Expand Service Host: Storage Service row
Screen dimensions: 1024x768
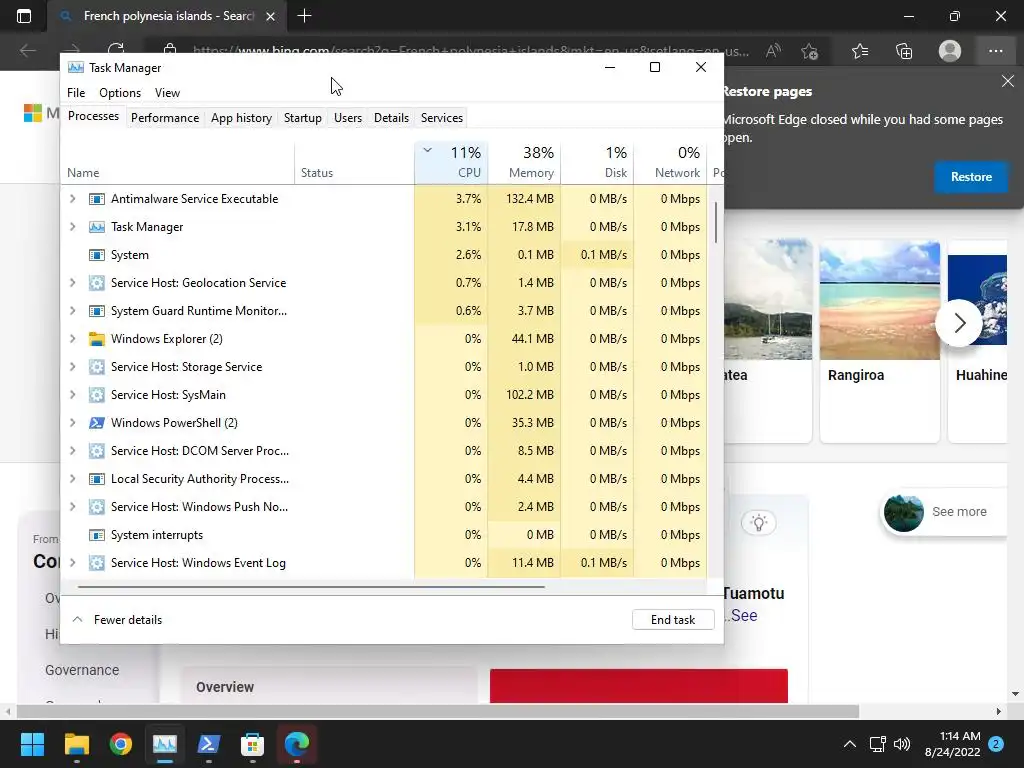point(72,367)
